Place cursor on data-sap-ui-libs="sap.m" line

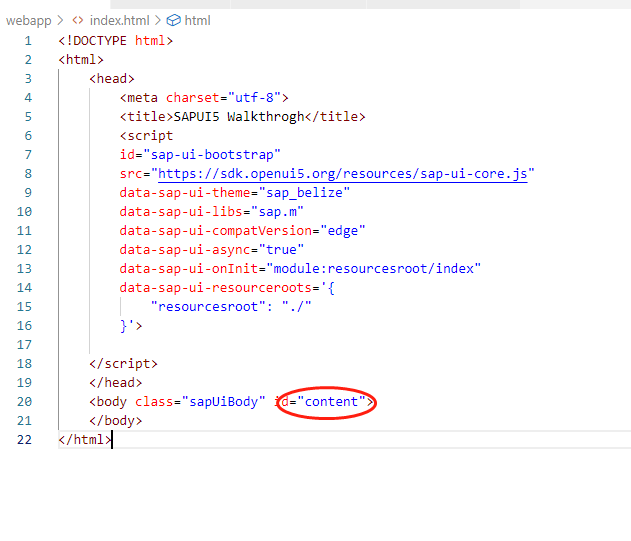(212, 212)
